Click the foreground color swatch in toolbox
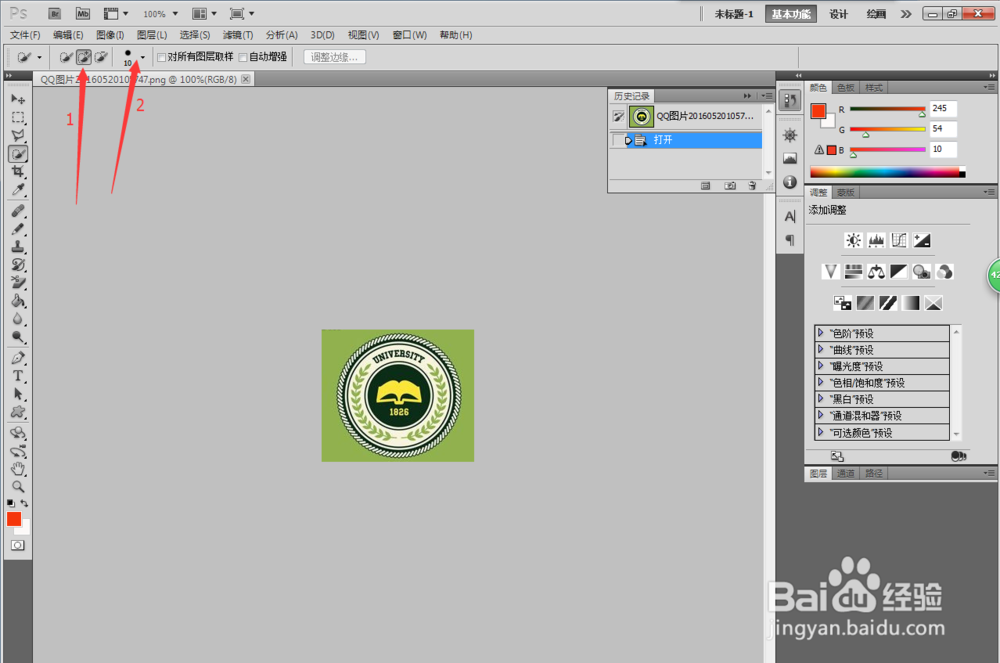Image resolution: width=1000 pixels, height=663 pixels. (x=13, y=519)
